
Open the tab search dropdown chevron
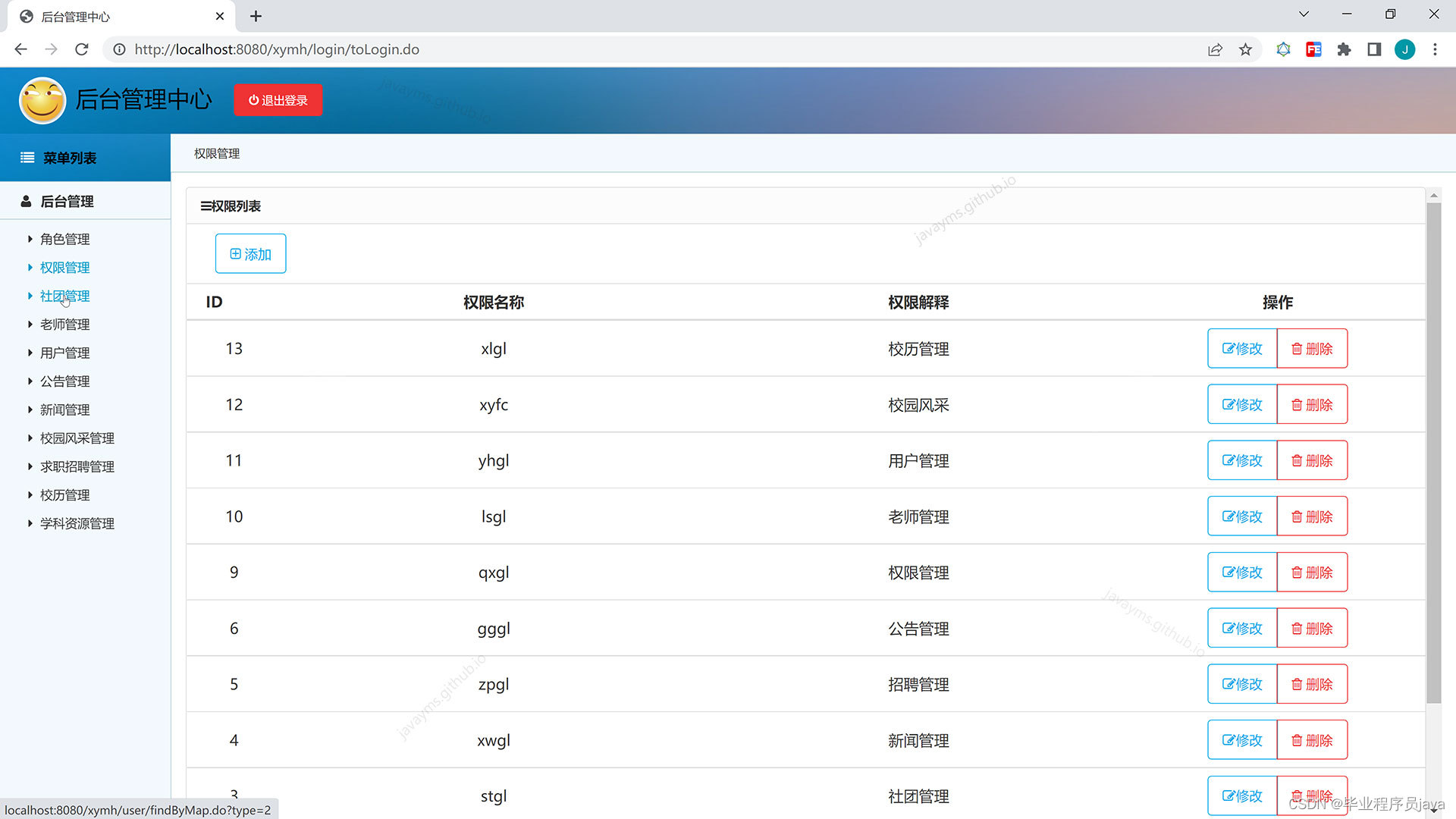1304,14
